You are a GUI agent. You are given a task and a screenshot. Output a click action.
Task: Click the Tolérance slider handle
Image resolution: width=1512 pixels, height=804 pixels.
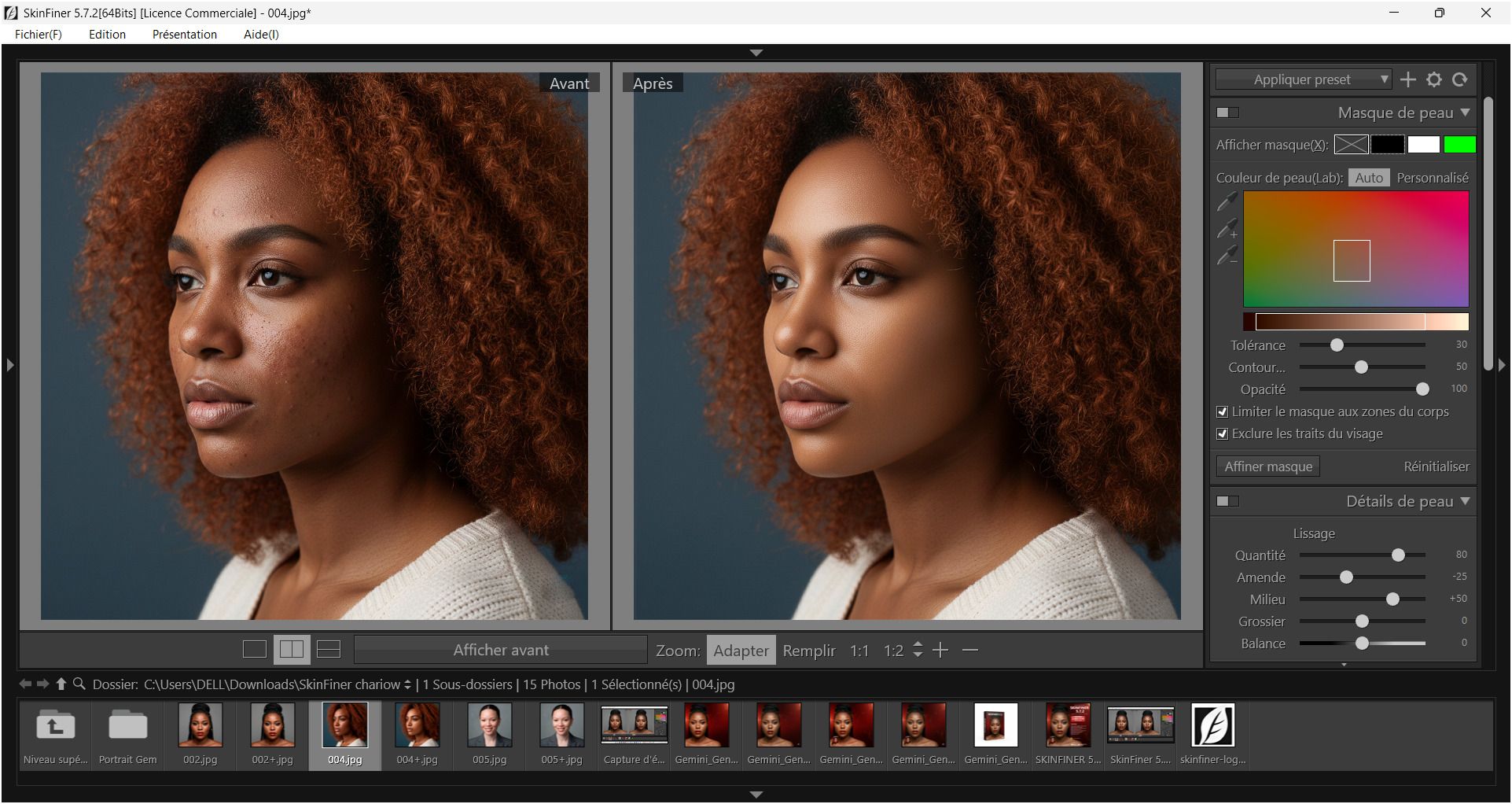[x=1337, y=345]
